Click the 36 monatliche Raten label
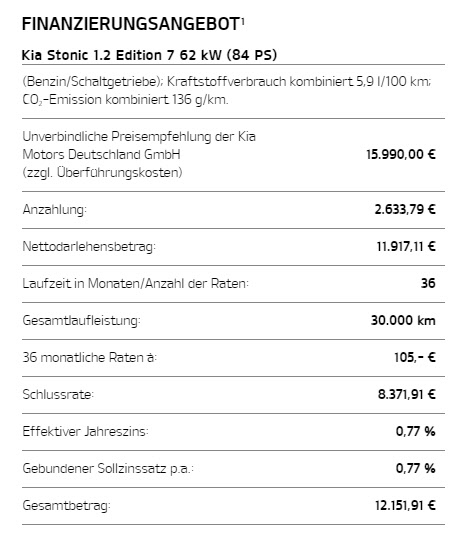This screenshot has width=465, height=546. 90,357
